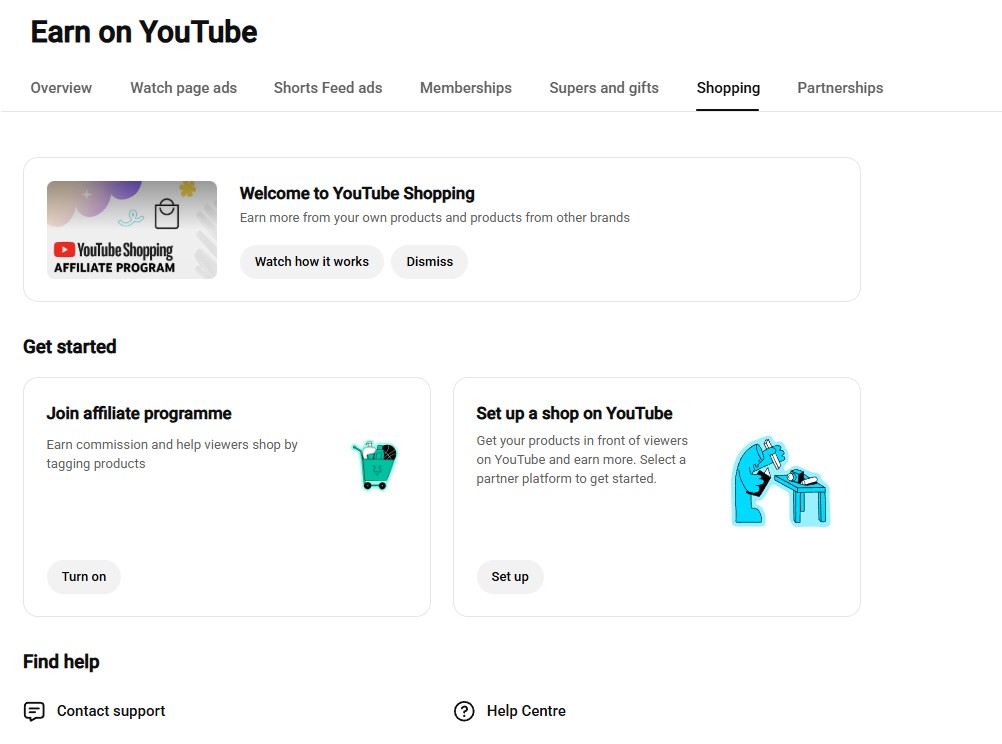Click 'Earn more from your own products' text
Image resolution: width=1002 pixels, height=744 pixels.
click(x=435, y=217)
